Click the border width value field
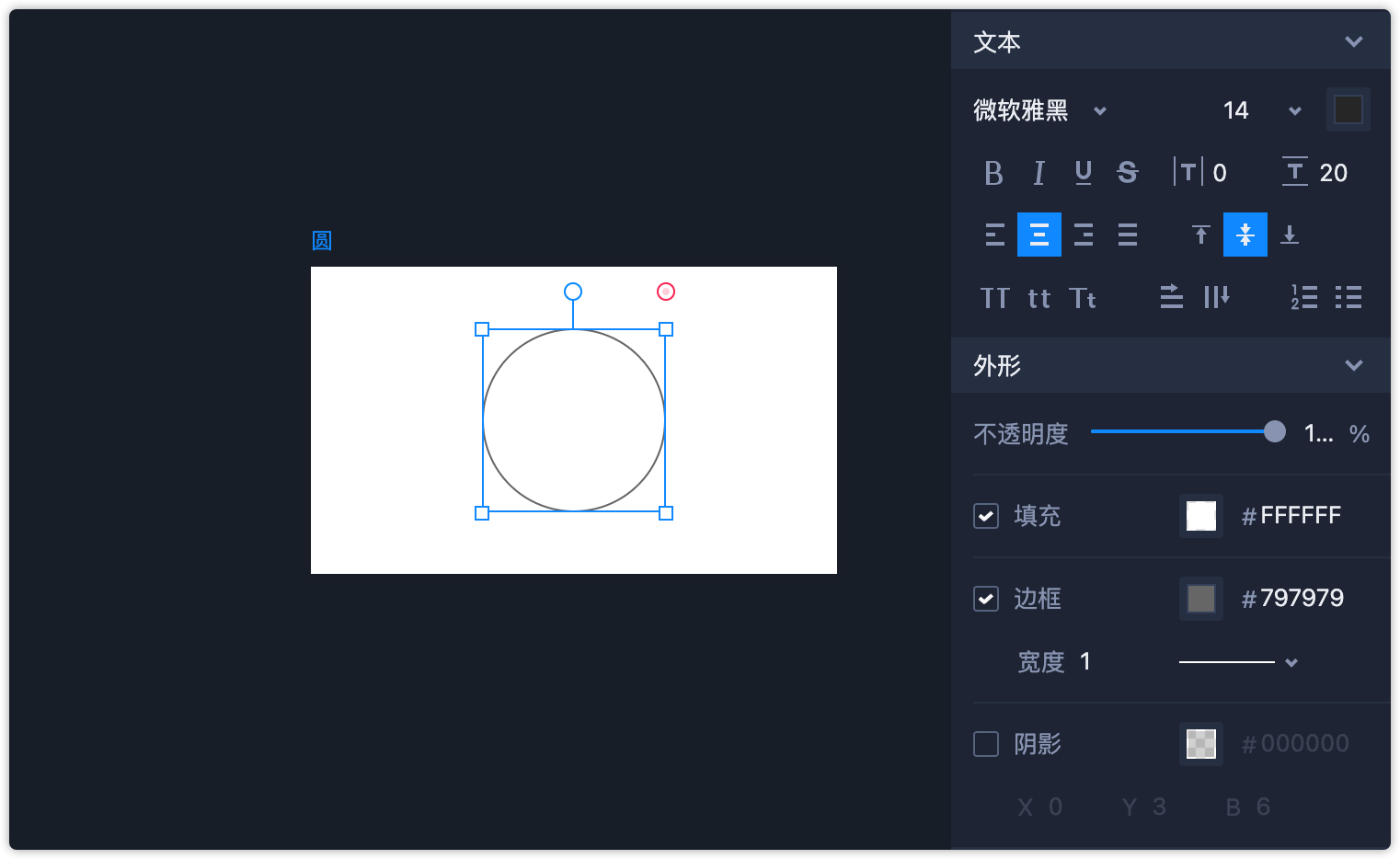1400x859 pixels. coord(1085,662)
